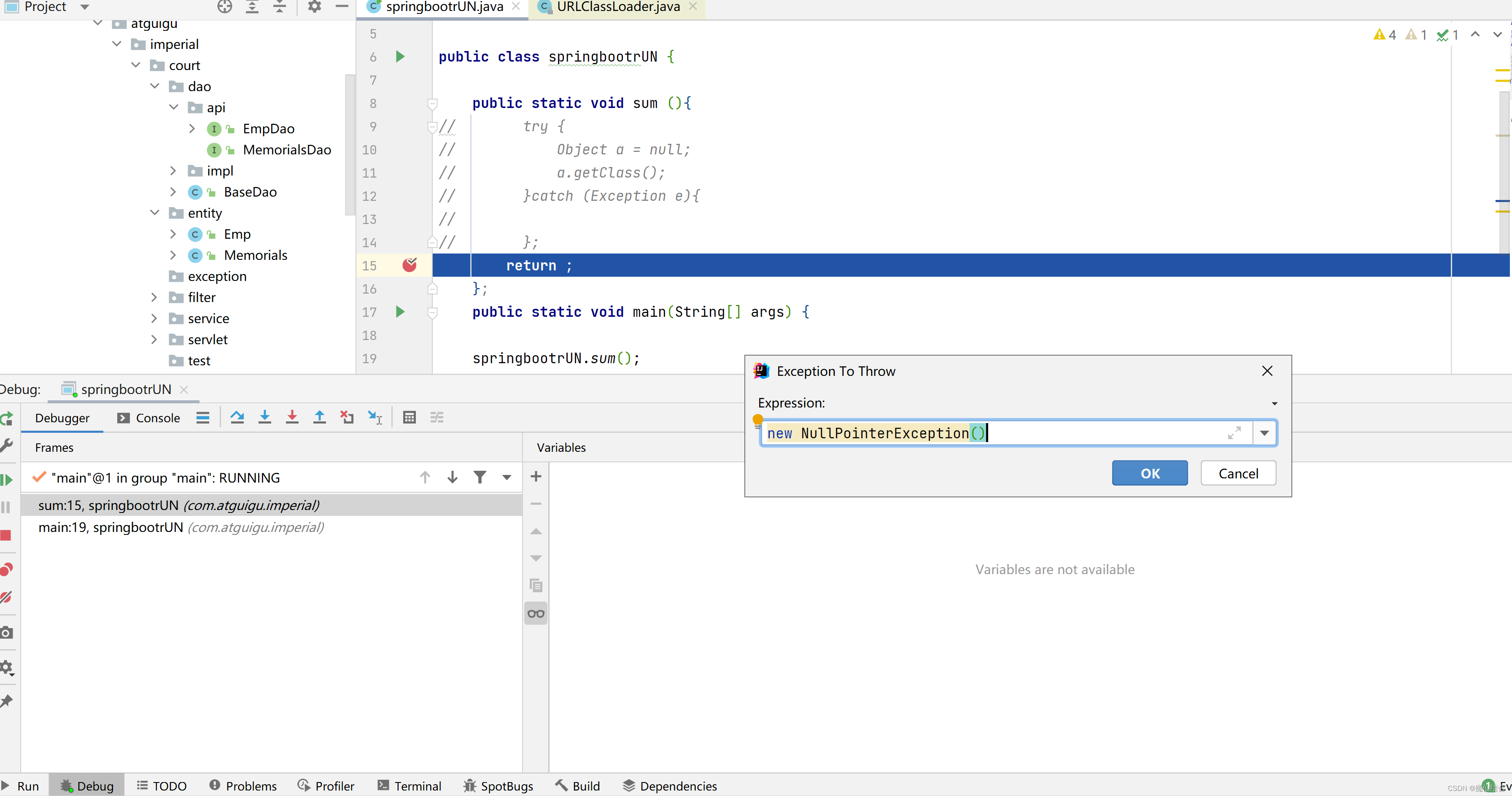Click the evaluate expression icon in debugger
Viewport: 1512px width, 796px height.
pyautogui.click(x=410, y=418)
